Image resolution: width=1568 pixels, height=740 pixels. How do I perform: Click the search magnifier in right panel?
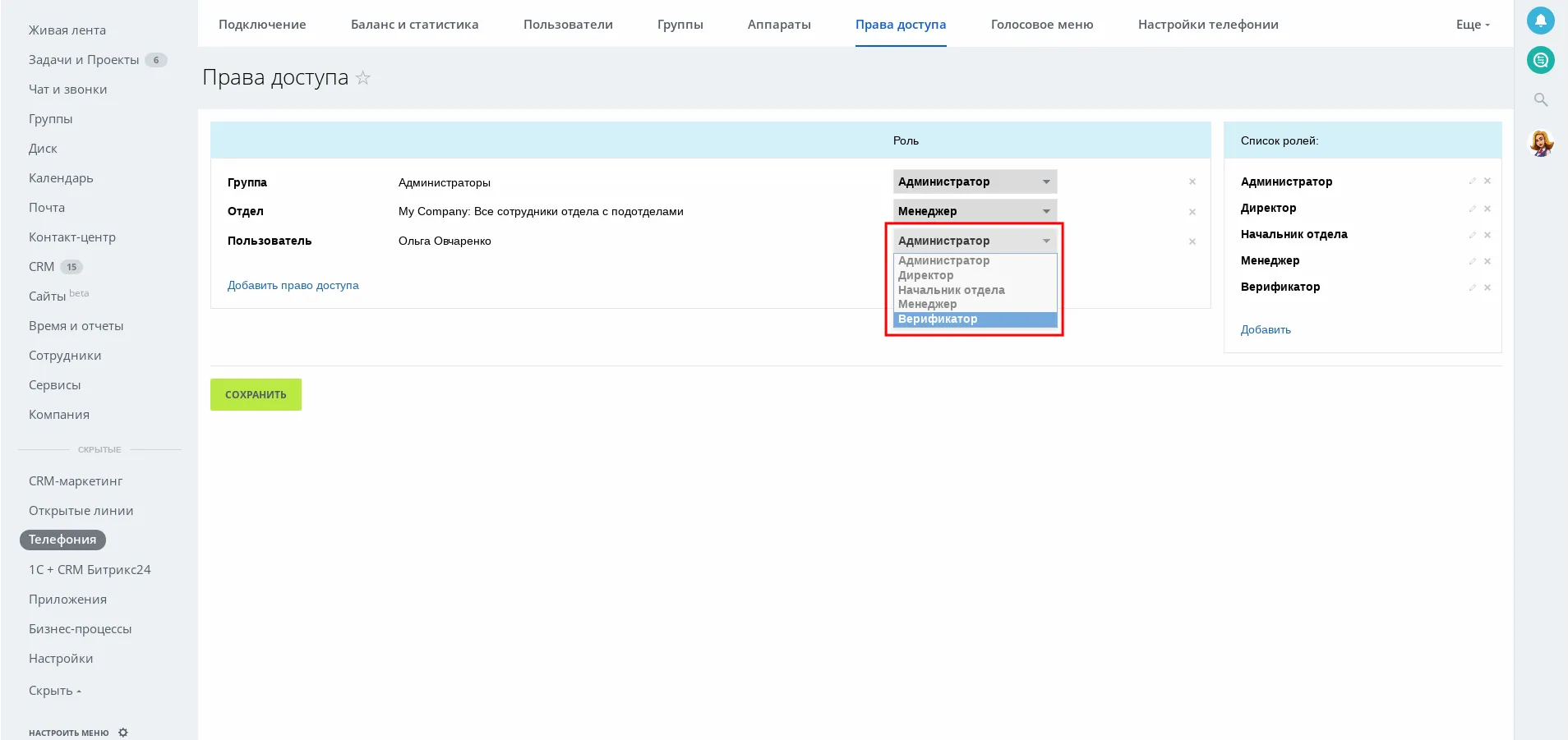pyautogui.click(x=1540, y=99)
